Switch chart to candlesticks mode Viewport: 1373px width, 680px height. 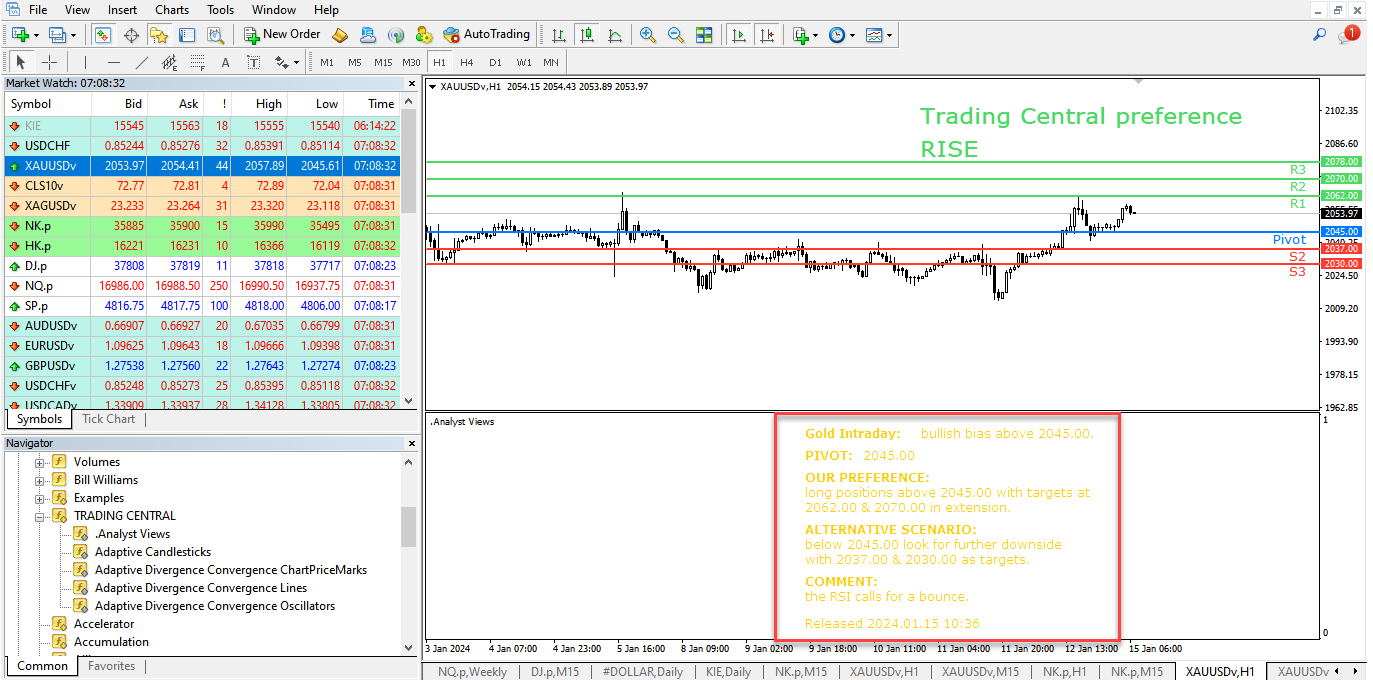point(587,35)
